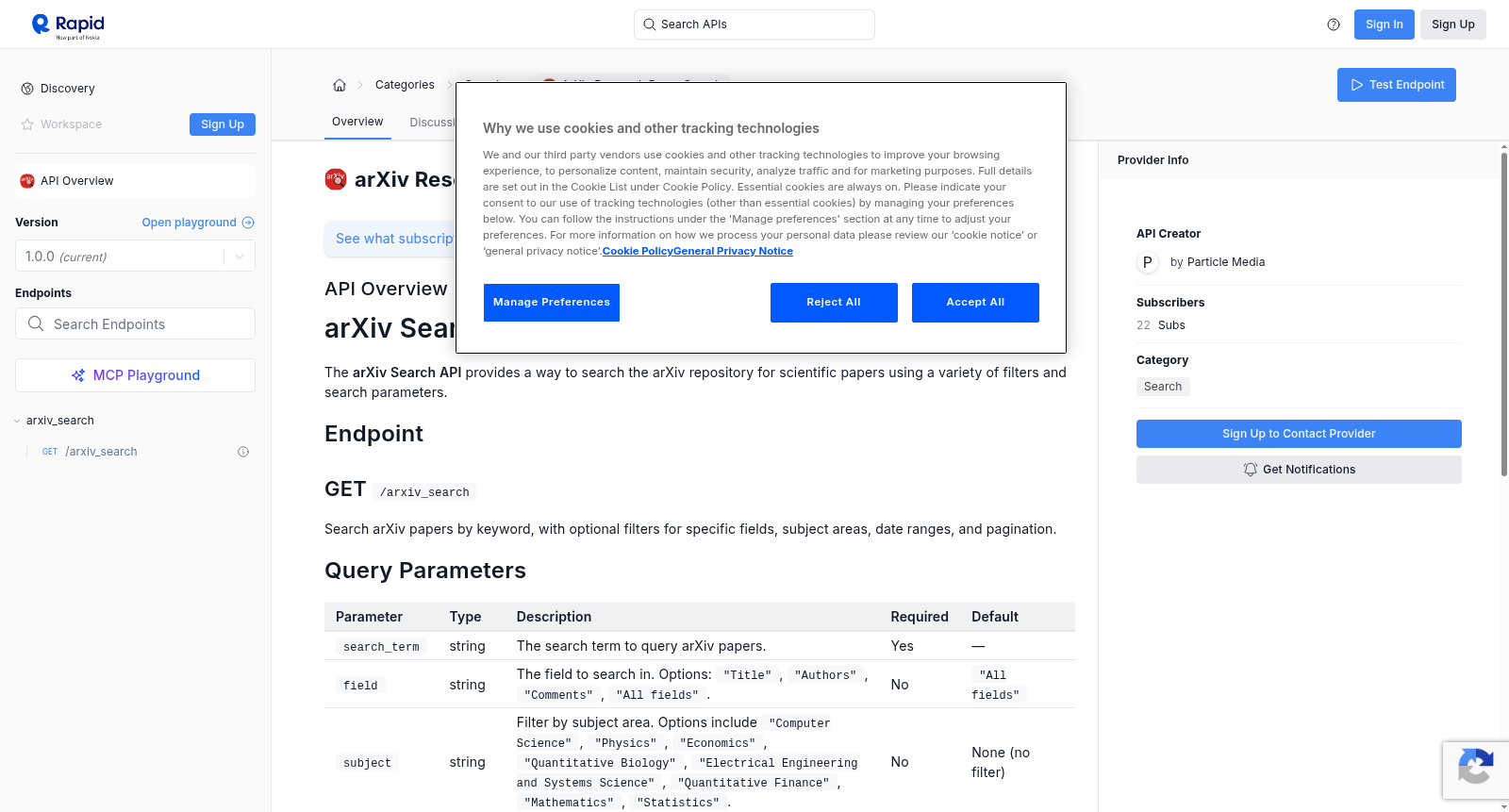Click the arXiv icon beside API Overview
The height and width of the screenshot is (812, 1509).
[x=27, y=181]
